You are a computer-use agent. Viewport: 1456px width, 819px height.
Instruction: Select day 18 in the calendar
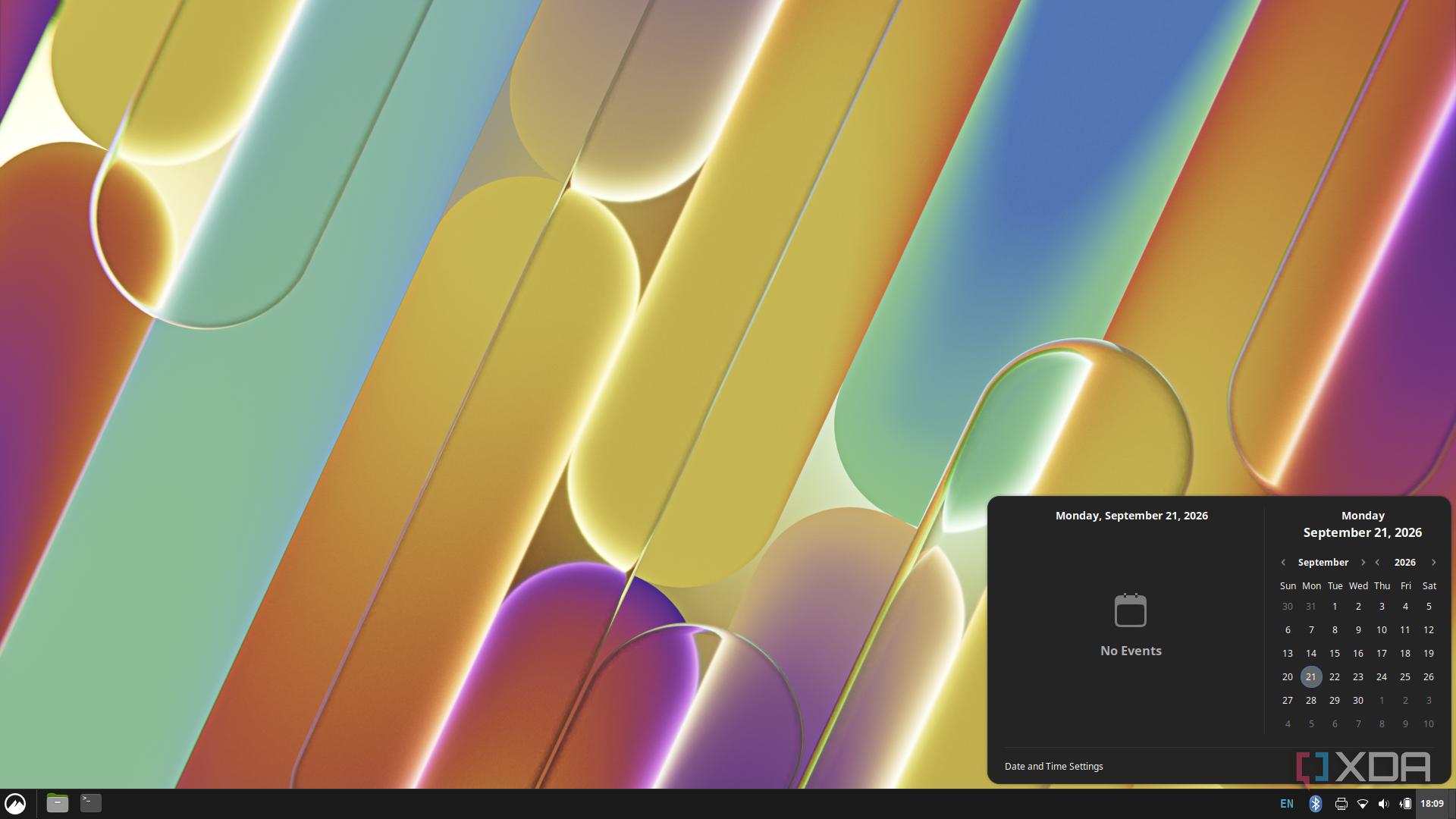point(1405,654)
